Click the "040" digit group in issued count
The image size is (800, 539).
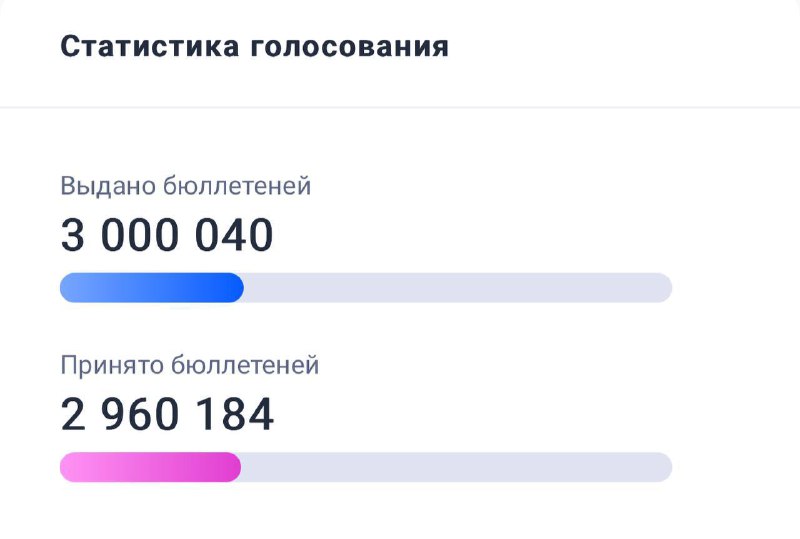234,235
